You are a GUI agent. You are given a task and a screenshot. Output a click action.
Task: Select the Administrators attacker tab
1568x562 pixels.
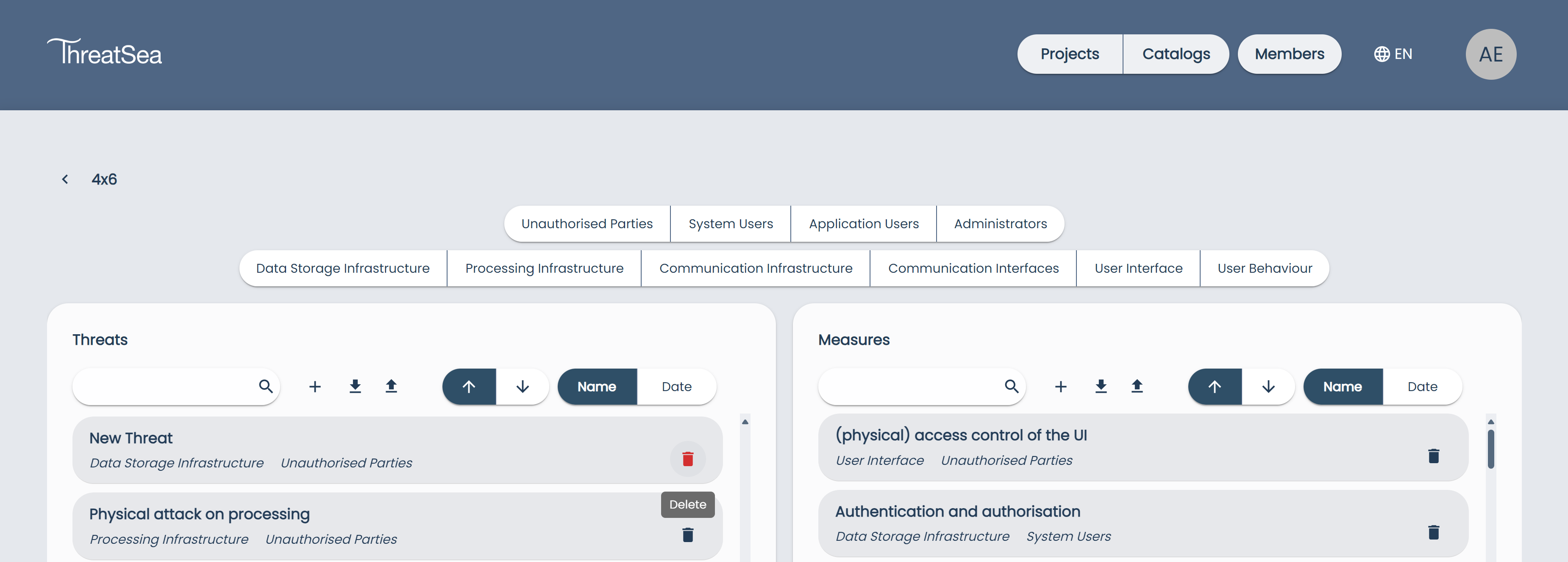coord(1001,223)
